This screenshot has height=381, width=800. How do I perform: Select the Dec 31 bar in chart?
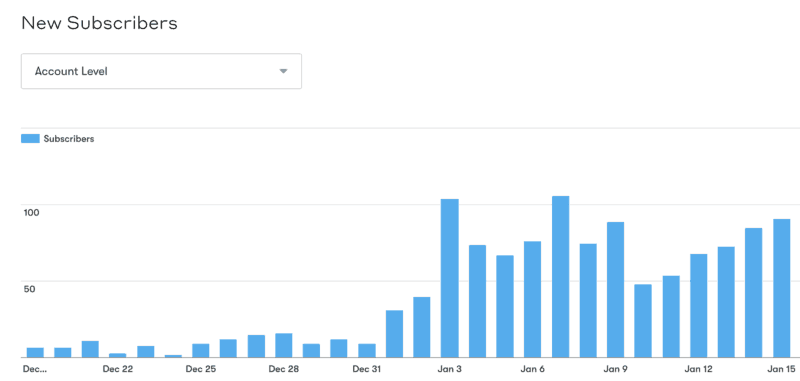tap(367, 351)
